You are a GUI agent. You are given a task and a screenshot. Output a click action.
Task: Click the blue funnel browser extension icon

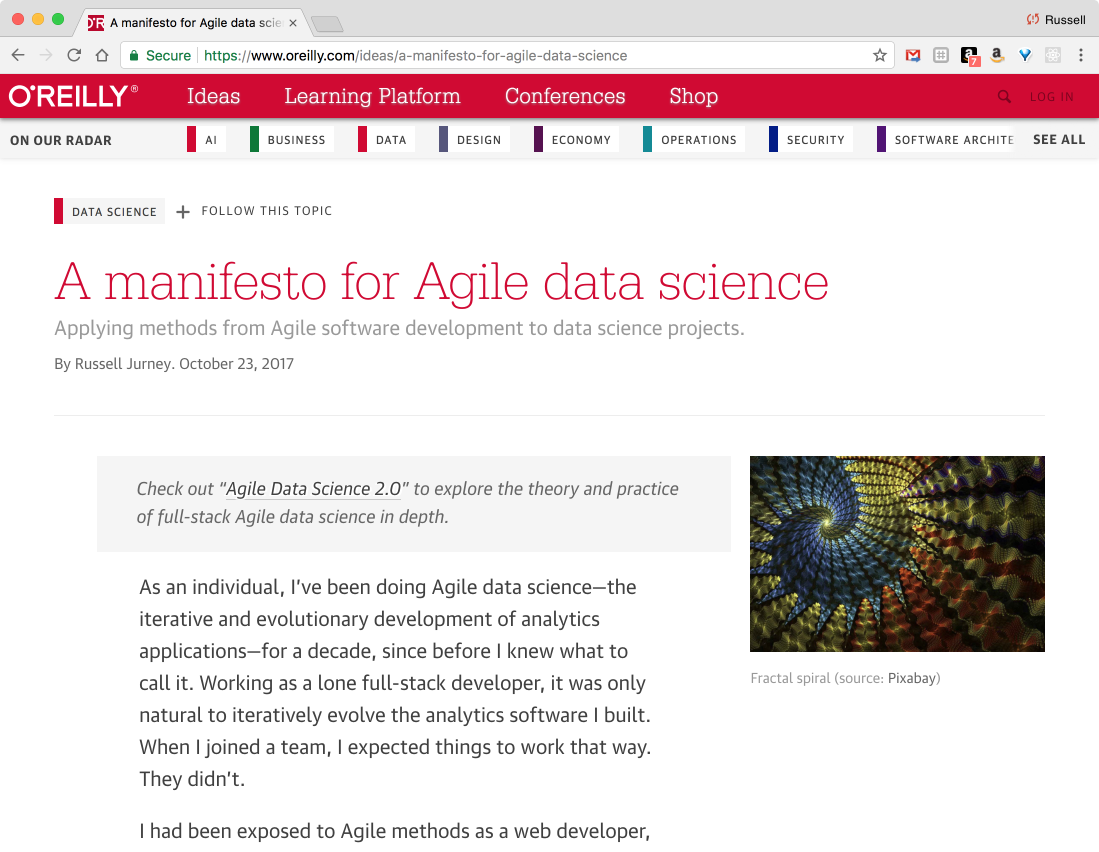[x=1024, y=55]
